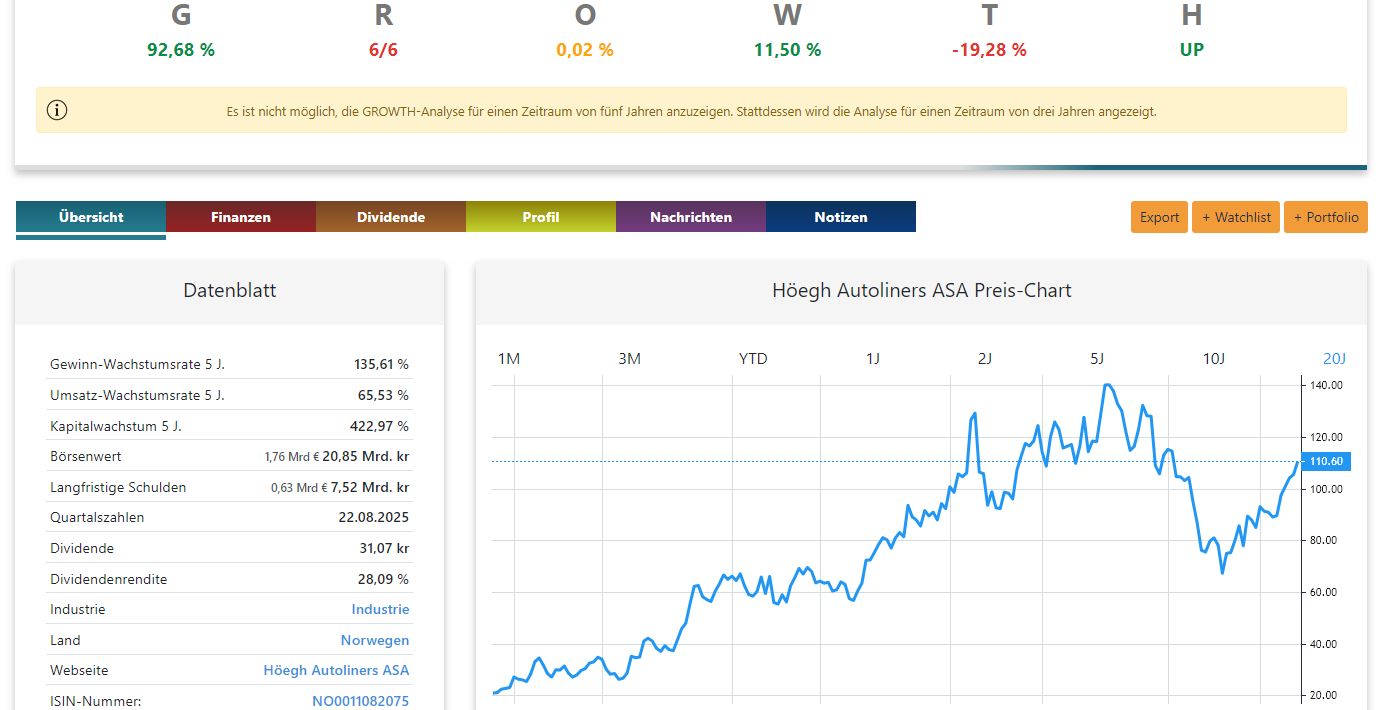Go to the Nachrichten tab
The height and width of the screenshot is (710, 1381).
pyautogui.click(x=691, y=217)
